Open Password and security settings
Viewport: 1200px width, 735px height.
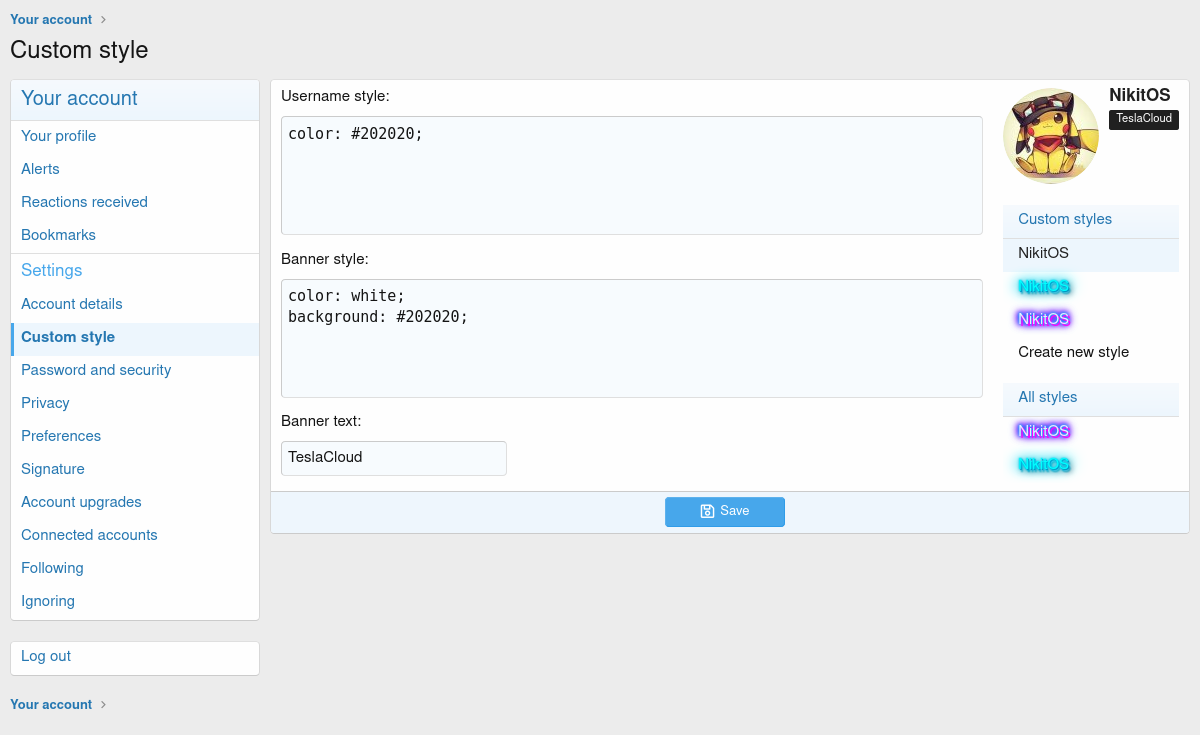96,370
